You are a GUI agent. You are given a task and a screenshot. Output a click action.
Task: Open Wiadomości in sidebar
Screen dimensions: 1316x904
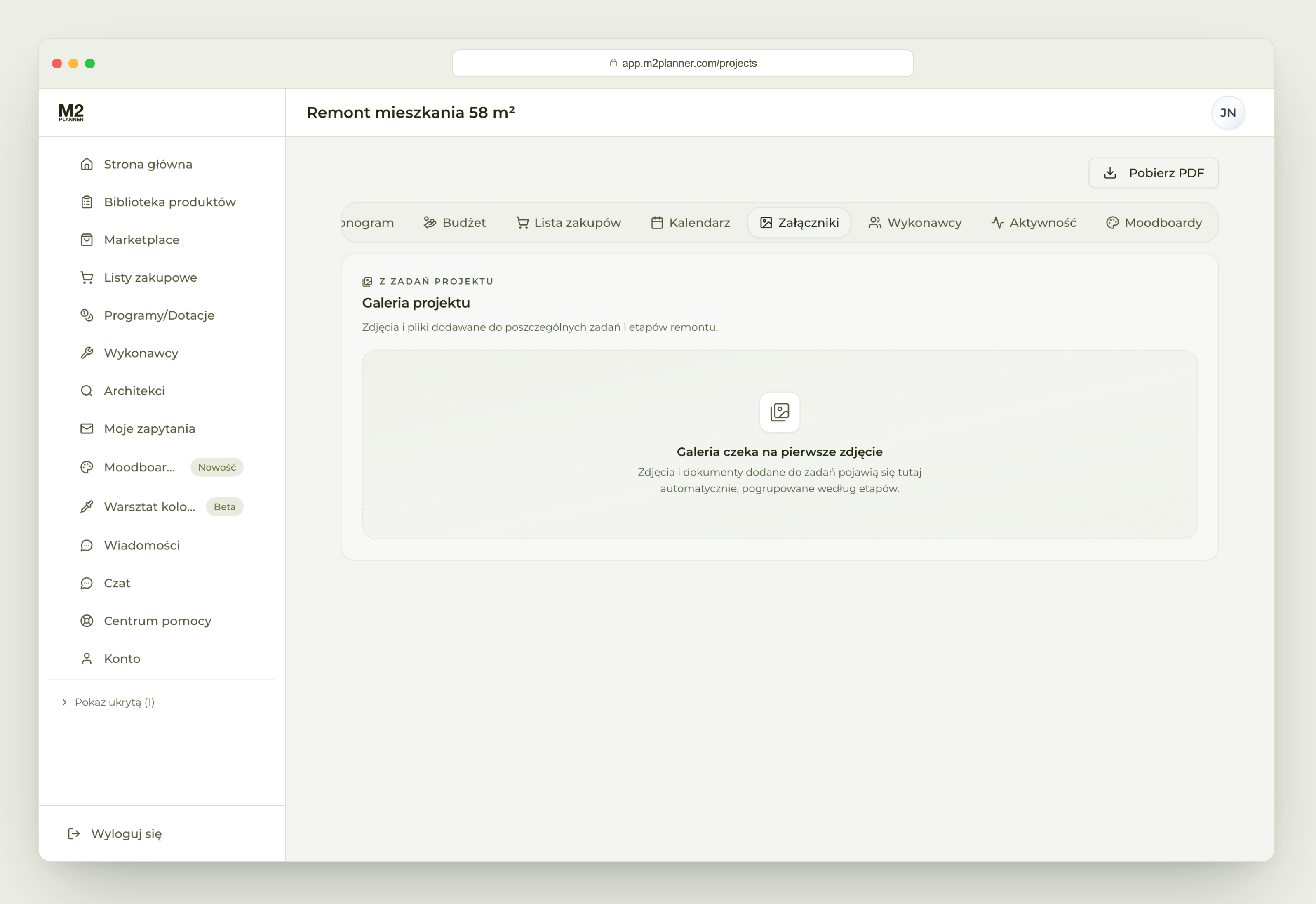(x=162, y=546)
